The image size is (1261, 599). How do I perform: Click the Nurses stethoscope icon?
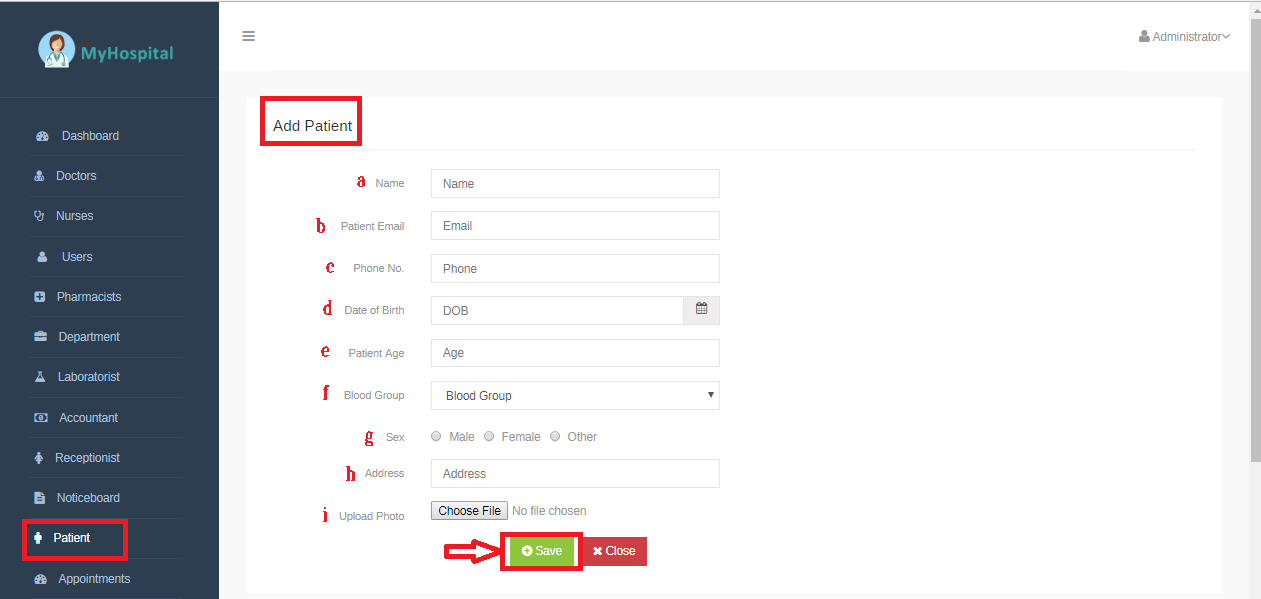point(40,216)
